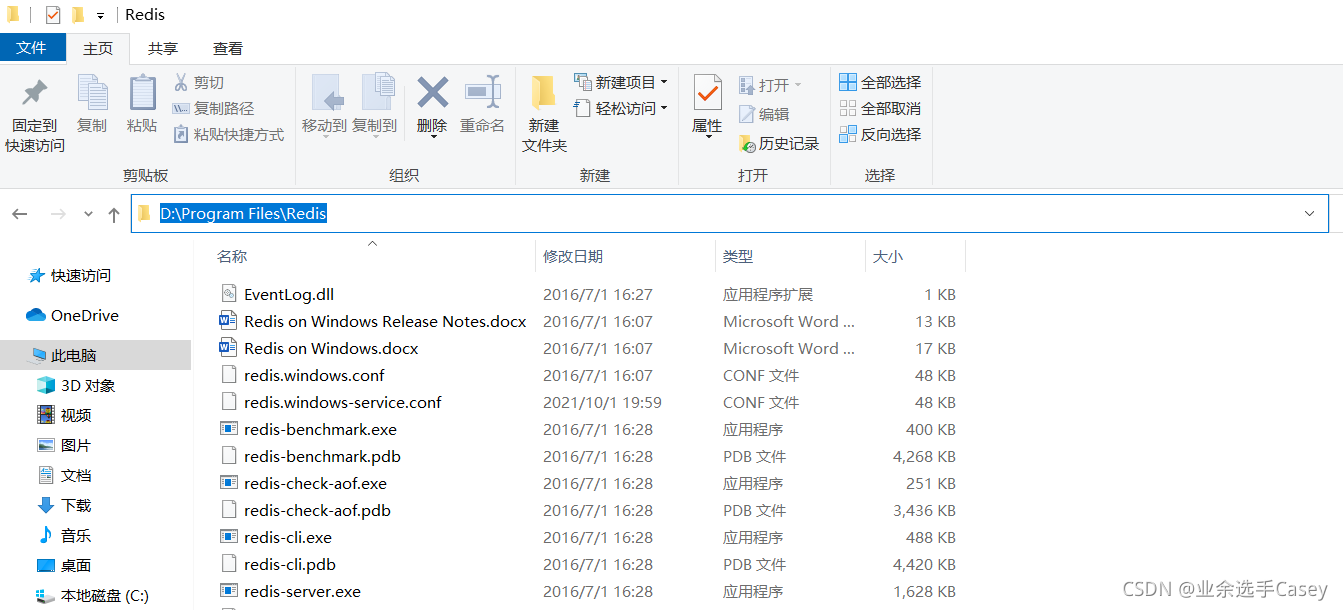Image resolution: width=1343 pixels, height=610 pixels.
Task: Click Cut (剪切) scissors icon
Action: click(182, 82)
